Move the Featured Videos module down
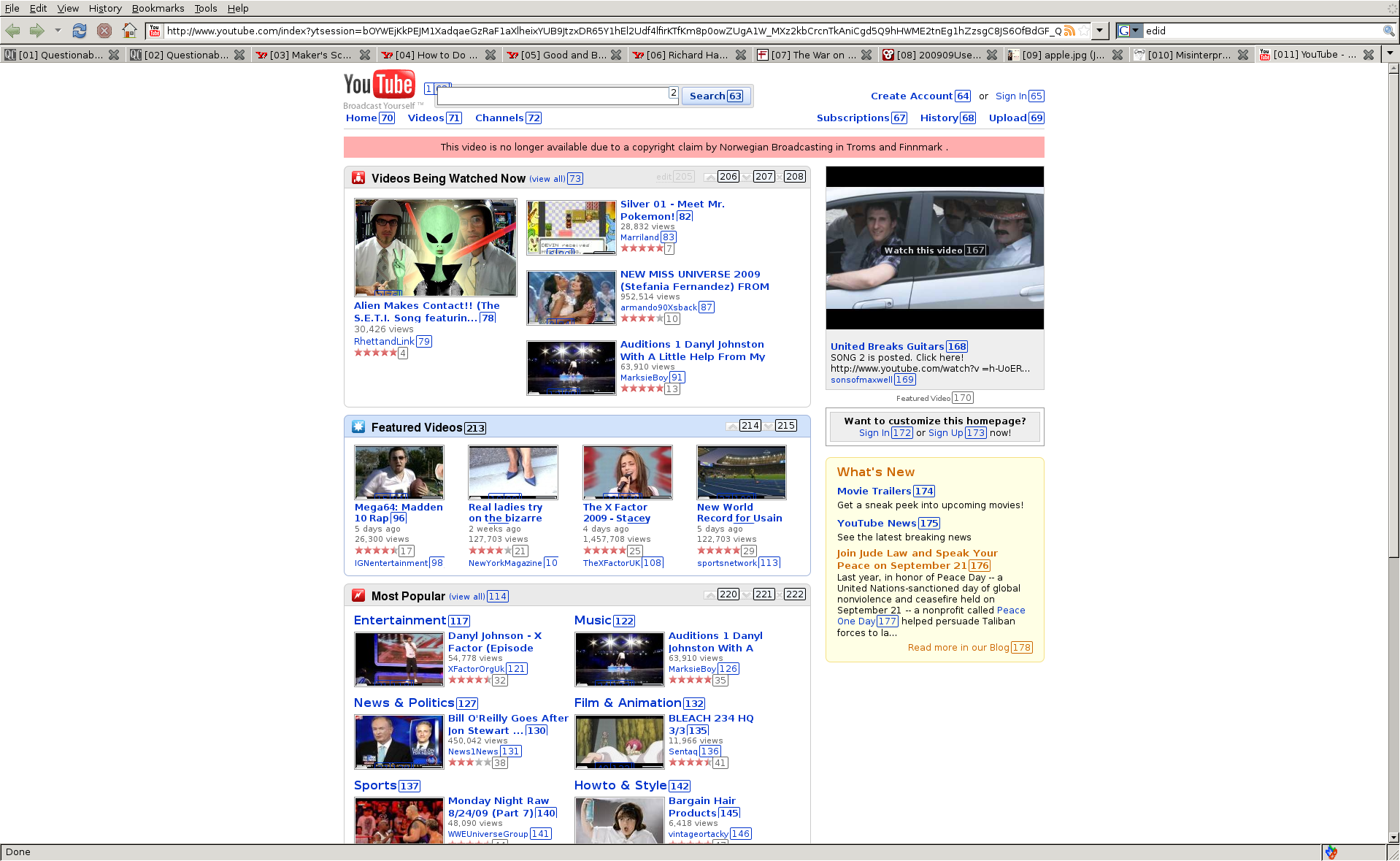The width and height of the screenshot is (1400, 861). pyautogui.click(x=769, y=426)
